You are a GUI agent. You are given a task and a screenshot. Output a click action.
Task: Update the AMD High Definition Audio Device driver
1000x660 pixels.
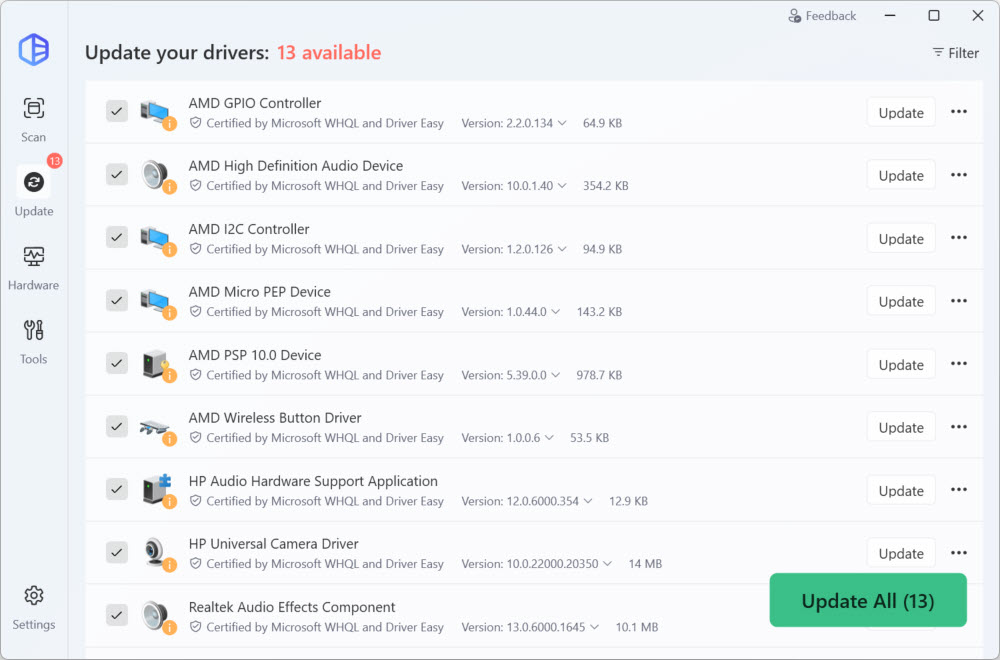[x=900, y=175]
